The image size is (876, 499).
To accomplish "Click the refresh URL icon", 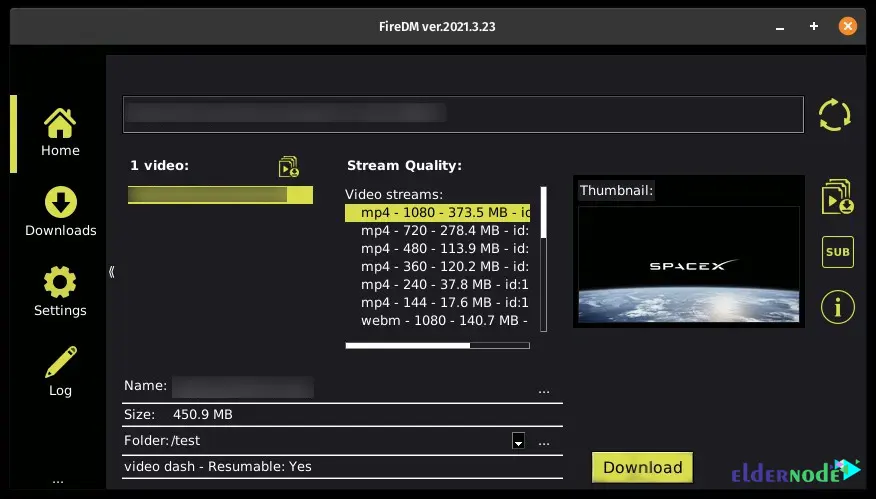I will click(x=835, y=114).
